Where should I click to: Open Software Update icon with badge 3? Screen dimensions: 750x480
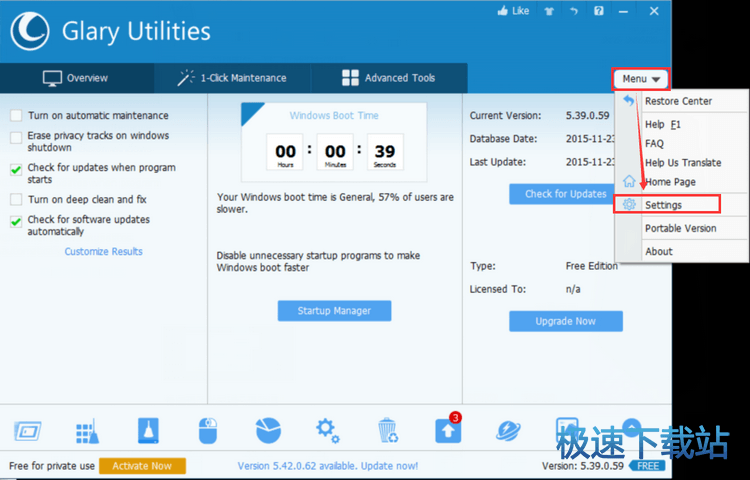449,429
